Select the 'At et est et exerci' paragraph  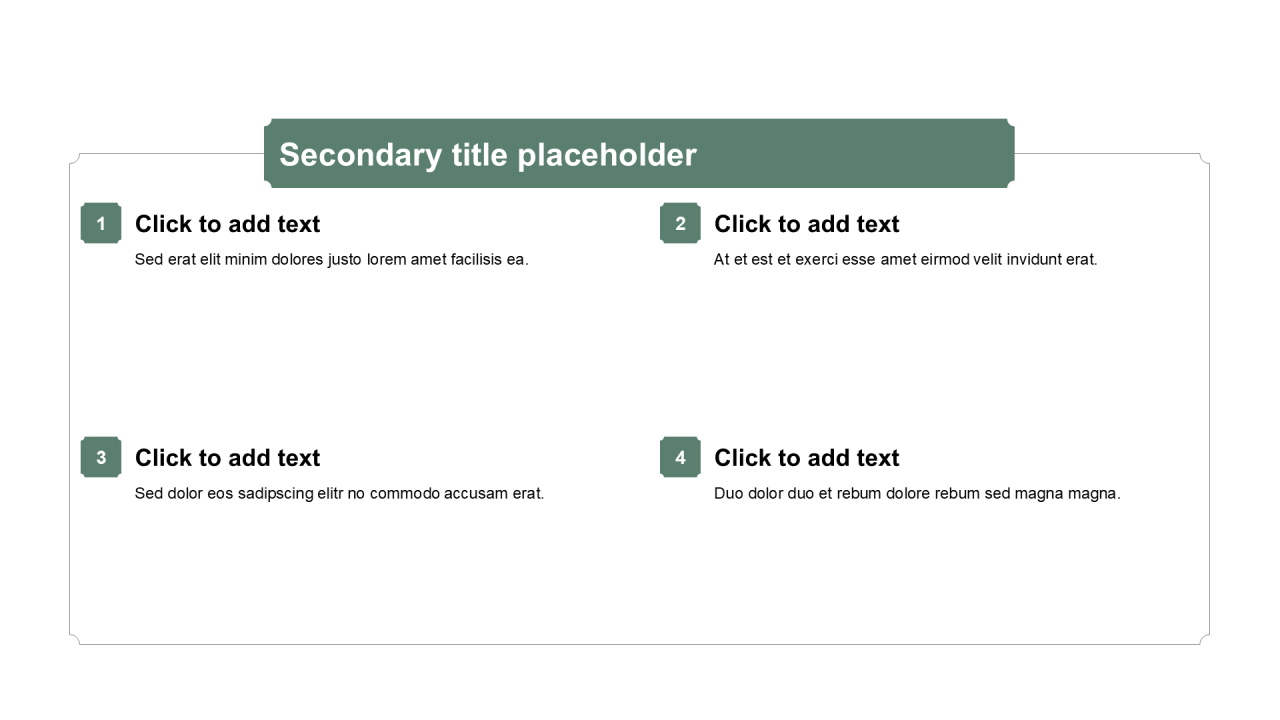click(905, 260)
